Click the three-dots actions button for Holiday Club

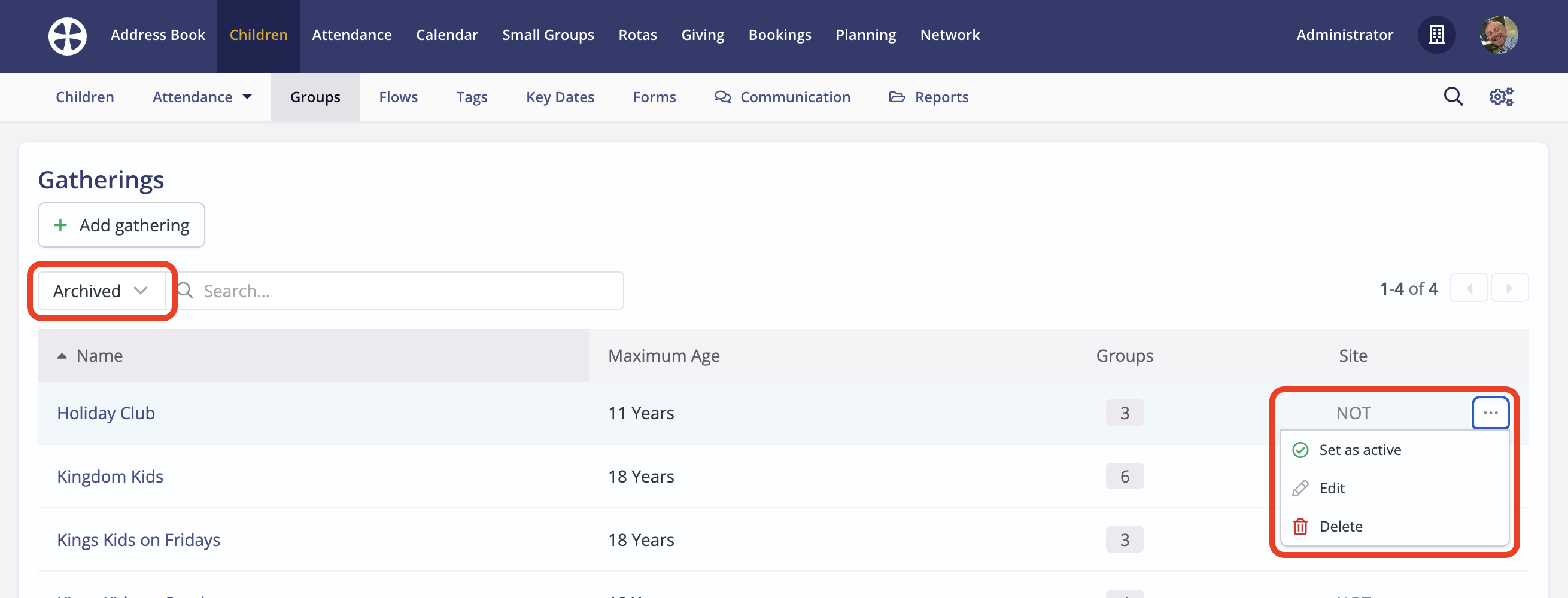pos(1490,413)
